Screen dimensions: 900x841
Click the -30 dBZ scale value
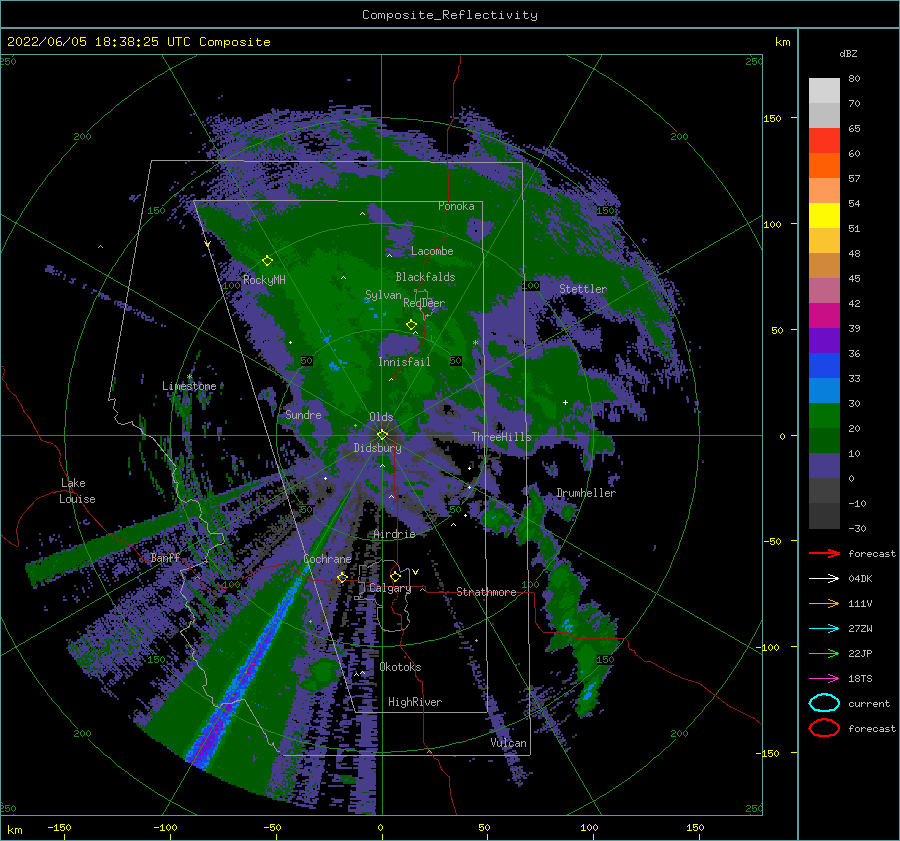pyautogui.click(x=857, y=528)
